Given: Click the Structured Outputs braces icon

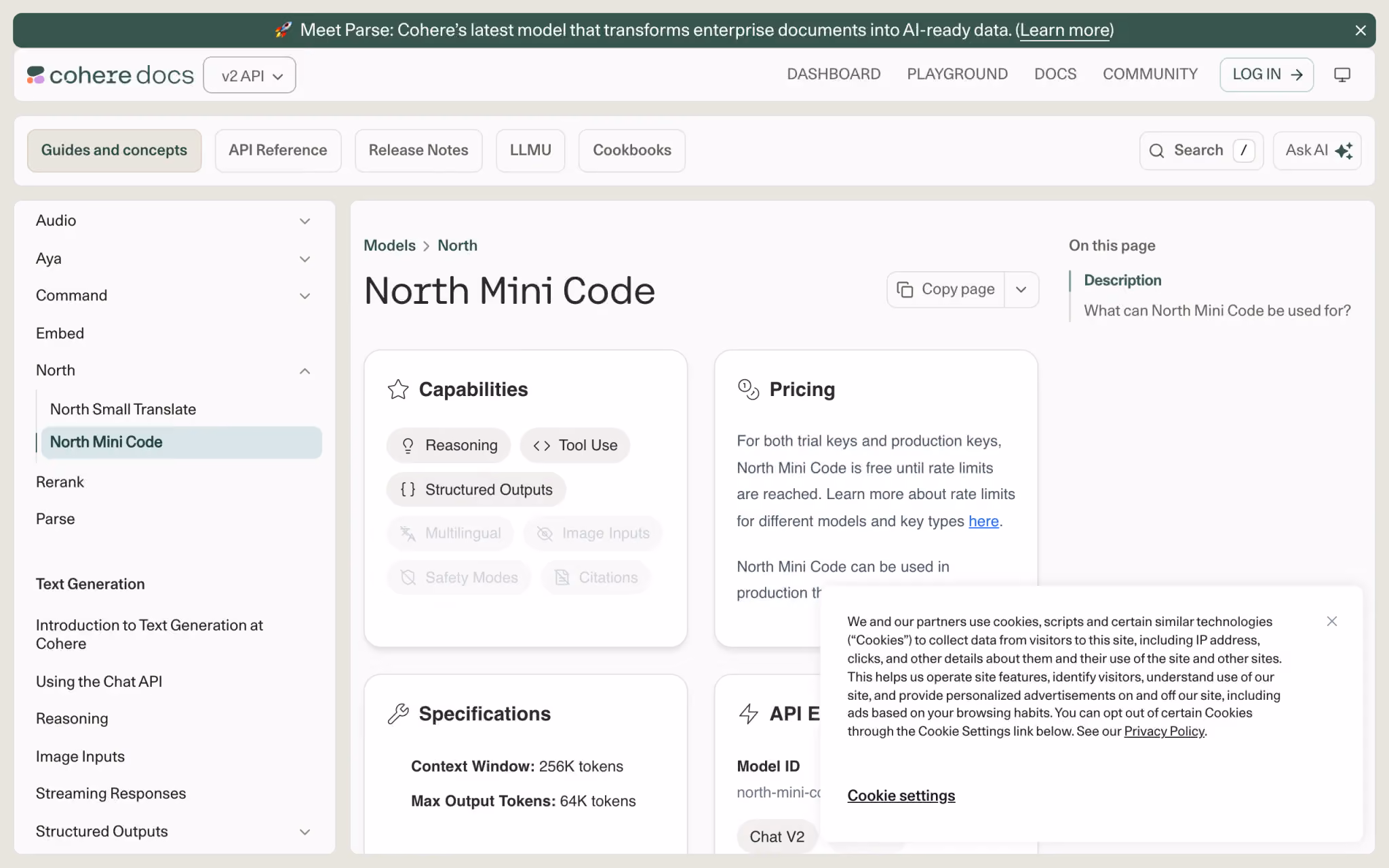Looking at the screenshot, I should [408, 490].
